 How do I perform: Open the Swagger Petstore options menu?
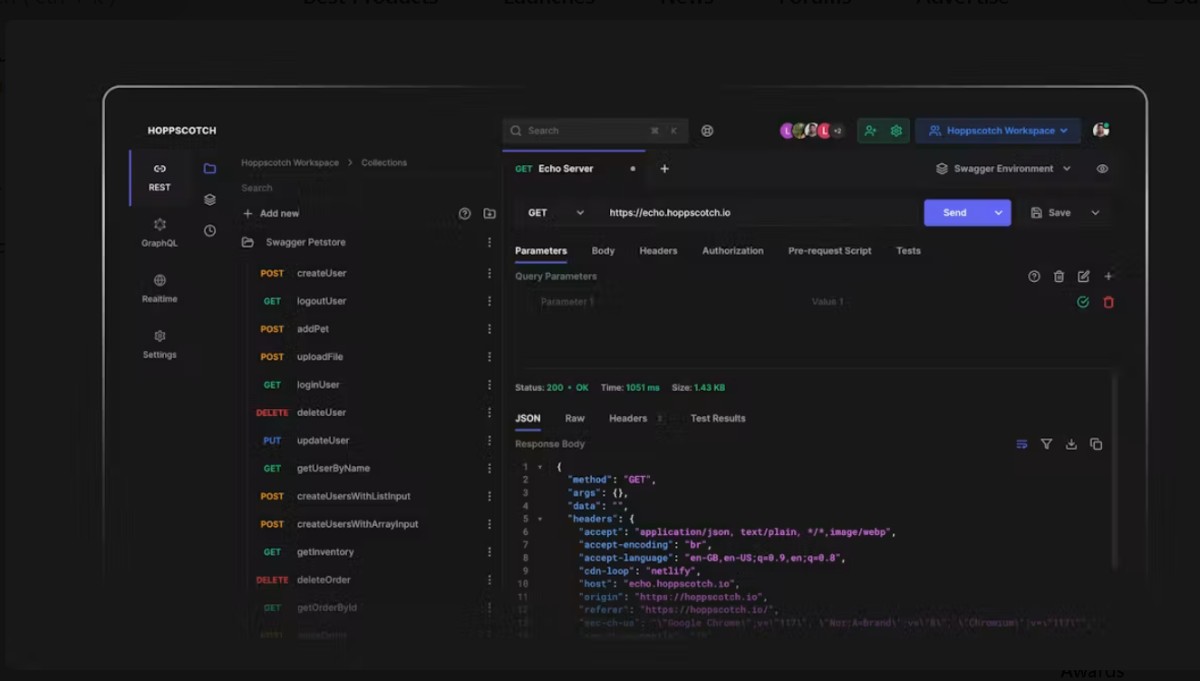(x=489, y=242)
